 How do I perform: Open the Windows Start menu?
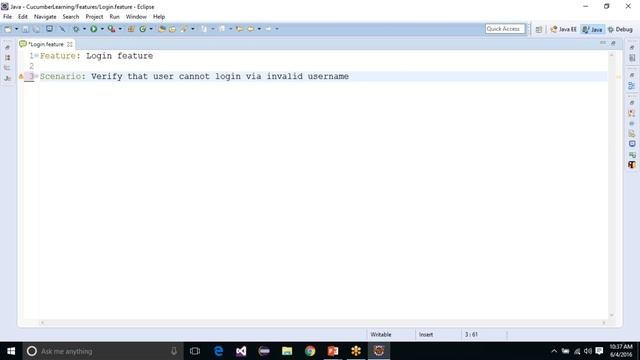pos(11,351)
